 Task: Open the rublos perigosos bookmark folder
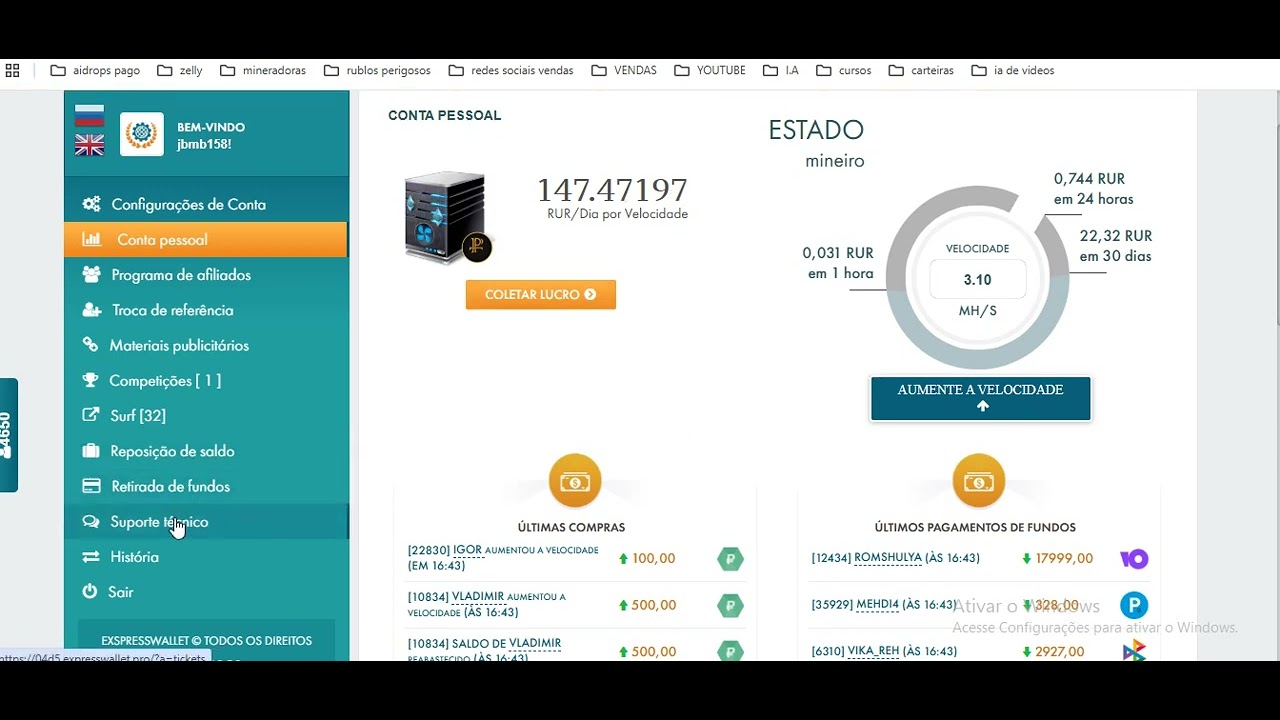[x=377, y=71]
